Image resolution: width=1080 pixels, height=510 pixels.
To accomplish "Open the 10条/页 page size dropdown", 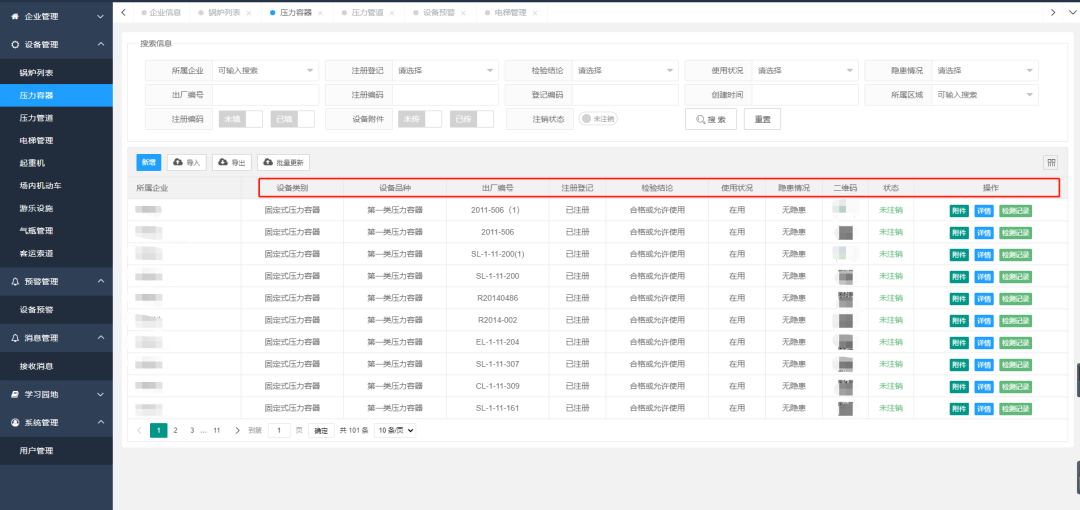I will [x=394, y=430].
